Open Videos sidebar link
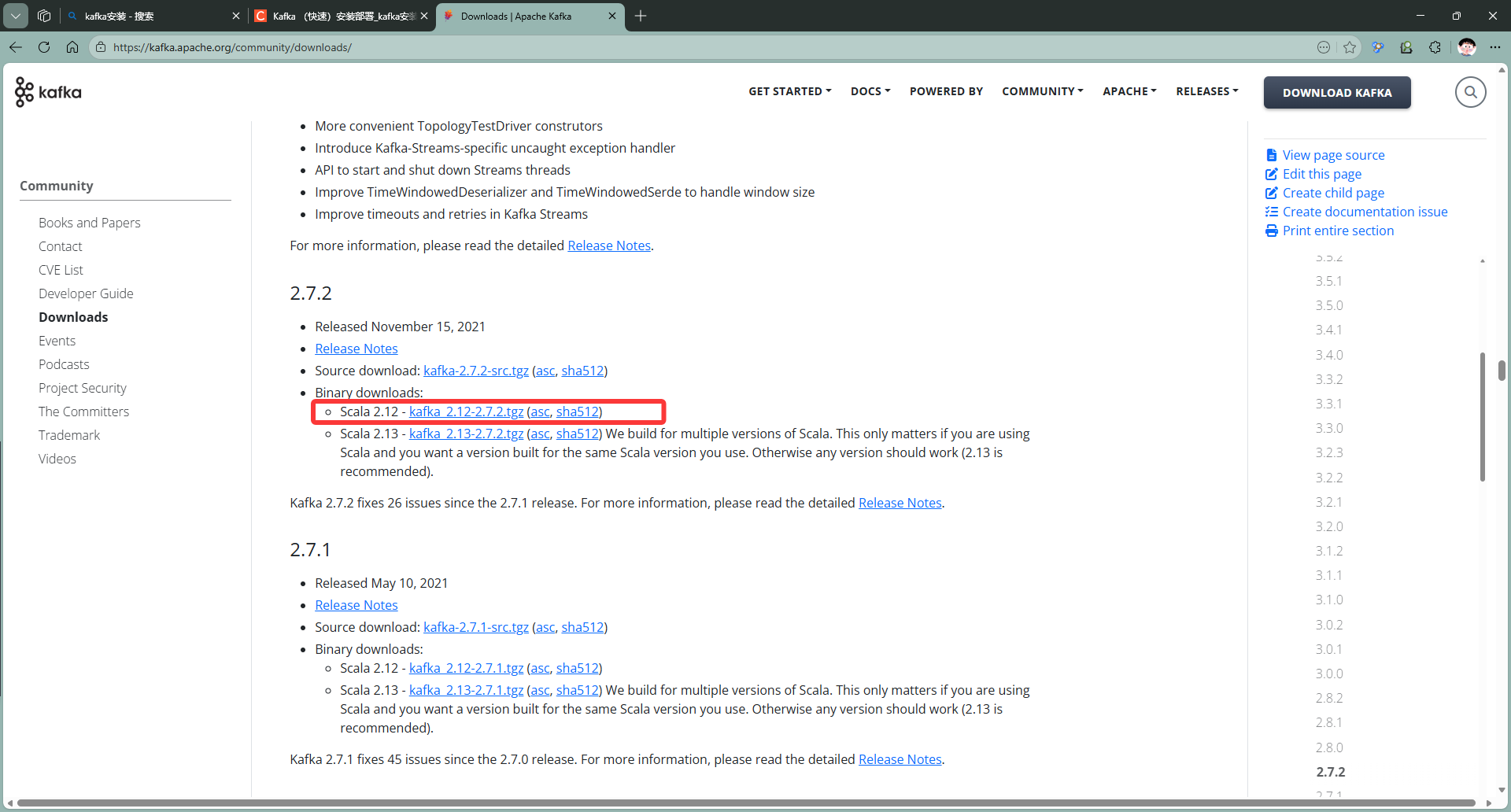This screenshot has height=812, width=1511. coord(57,459)
